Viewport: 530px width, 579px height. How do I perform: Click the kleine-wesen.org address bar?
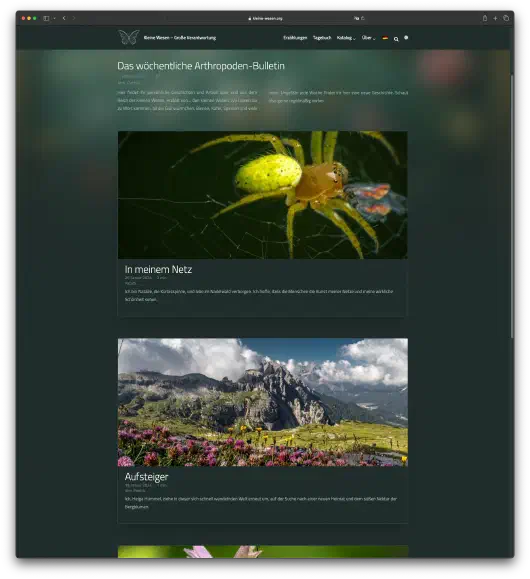click(x=265, y=18)
